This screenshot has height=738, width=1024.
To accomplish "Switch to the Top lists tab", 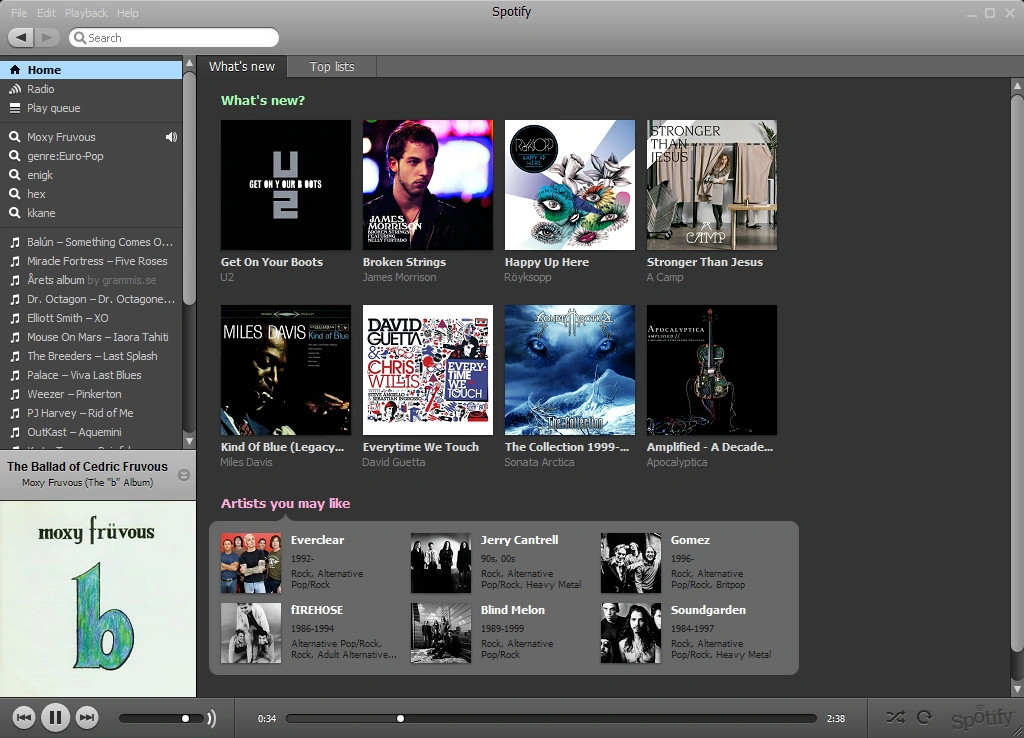I will tap(332, 66).
